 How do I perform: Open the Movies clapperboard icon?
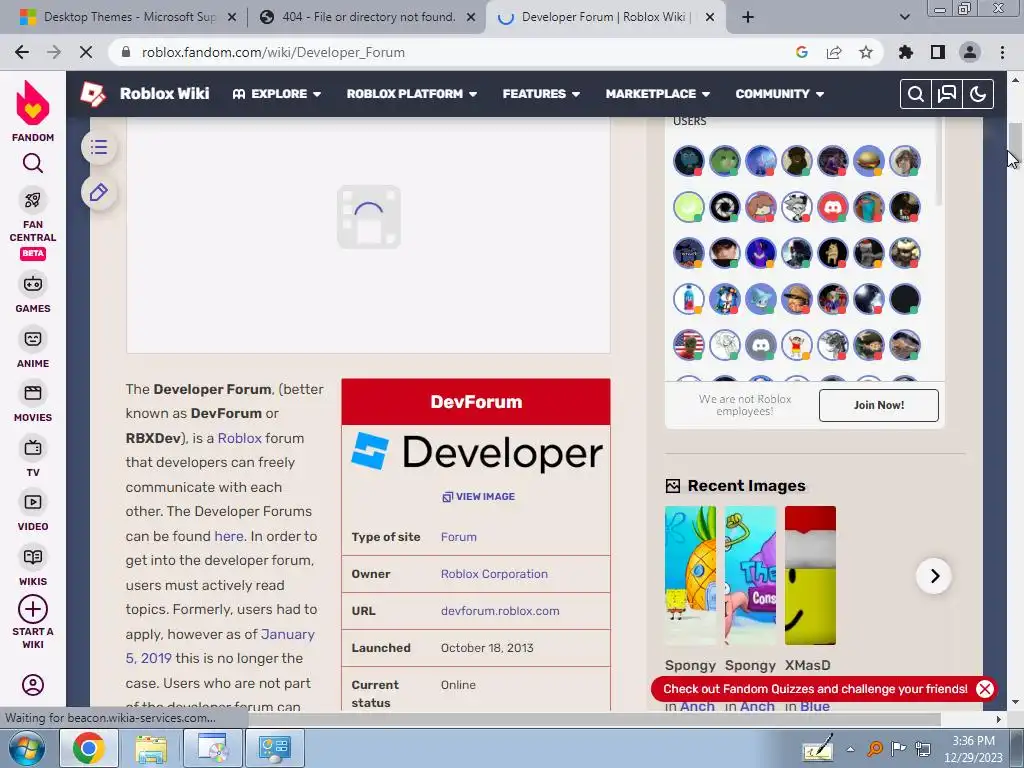(33, 393)
